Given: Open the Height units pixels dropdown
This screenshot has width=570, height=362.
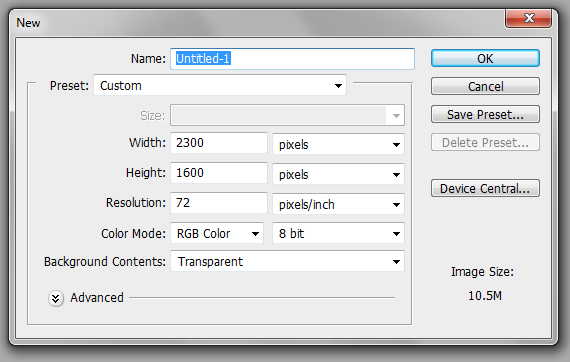Looking at the screenshot, I should tap(338, 174).
